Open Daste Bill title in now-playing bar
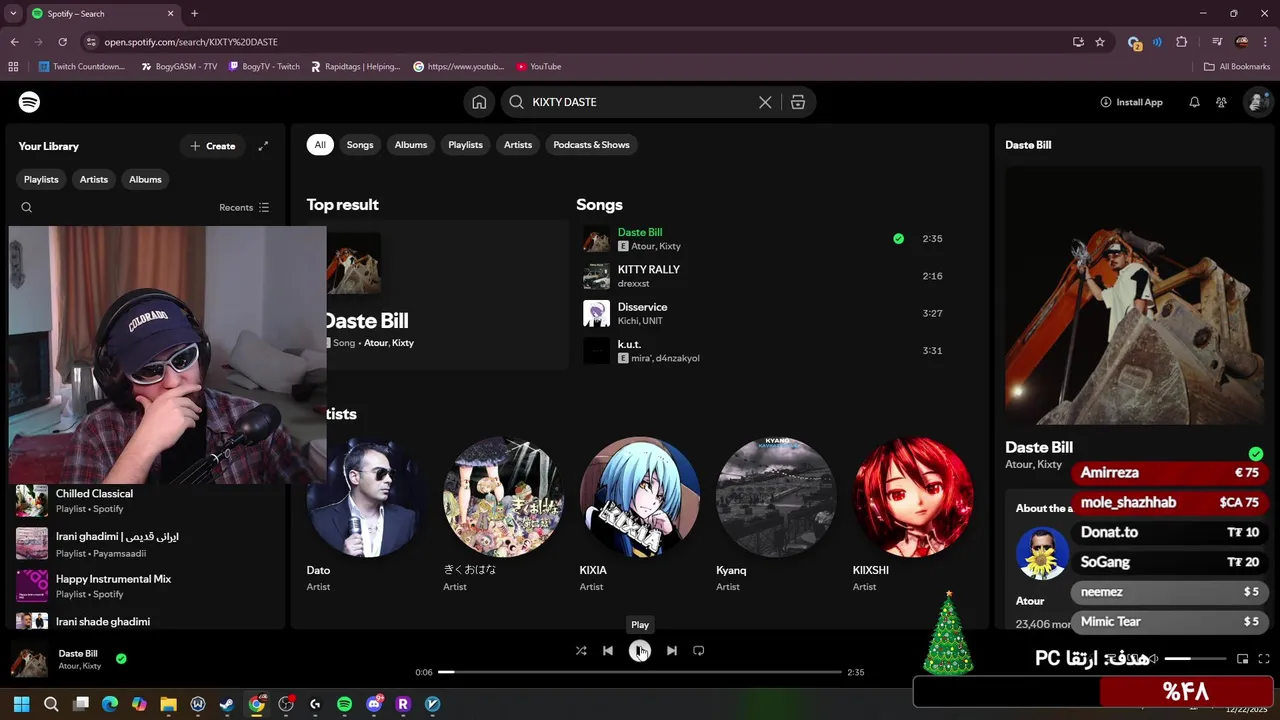The width and height of the screenshot is (1280, 720). (78, 653)
